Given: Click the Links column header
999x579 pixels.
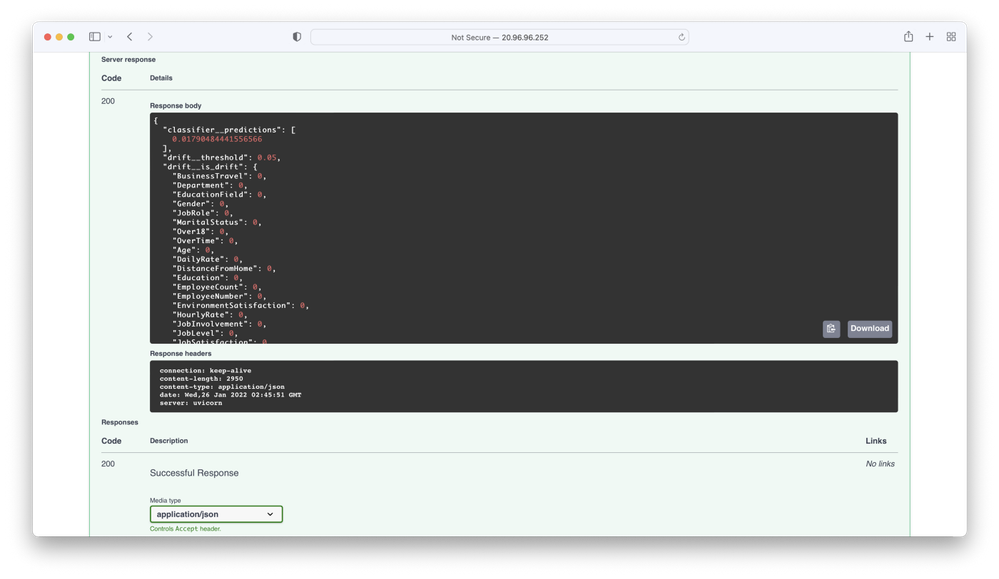Looking at the screenshot, I should coord(876,441).
